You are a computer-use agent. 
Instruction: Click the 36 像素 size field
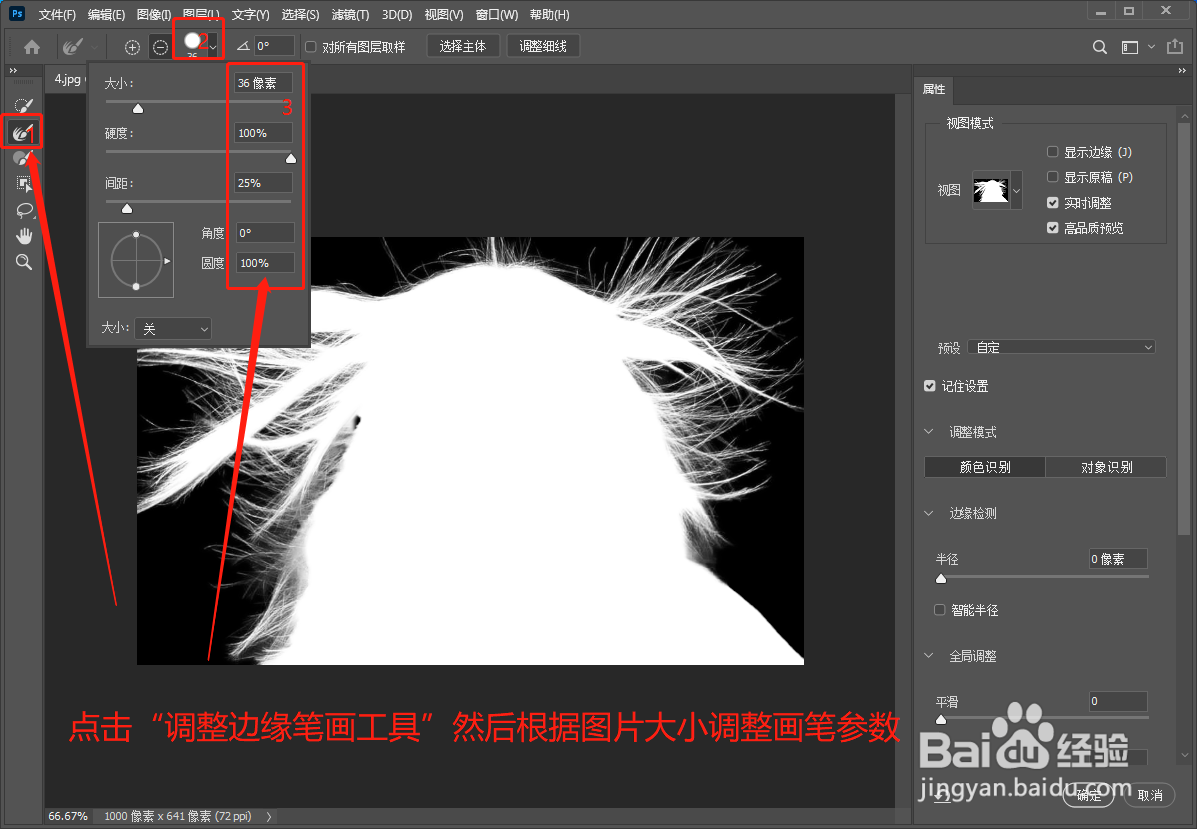pos(263,82)
